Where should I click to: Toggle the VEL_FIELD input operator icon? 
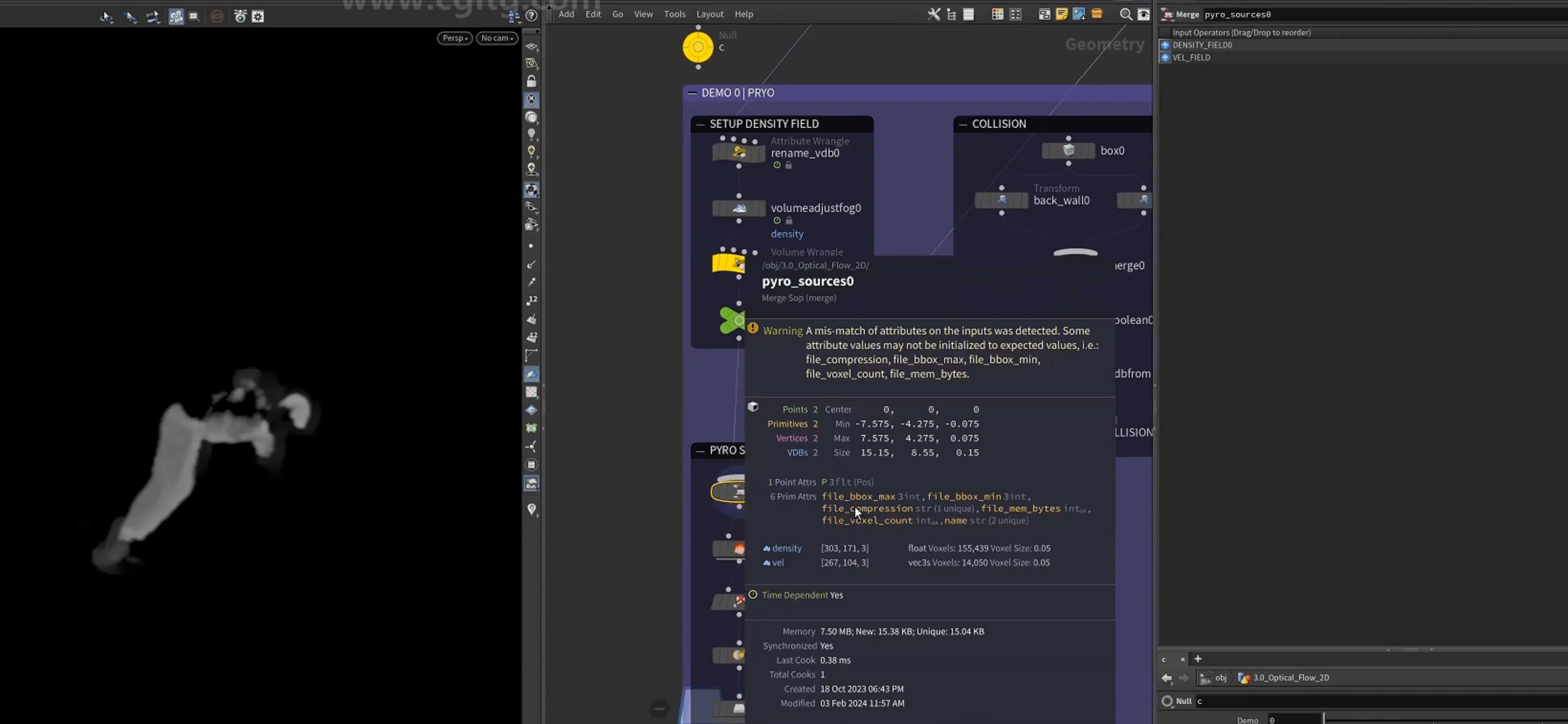[1165, 58]
